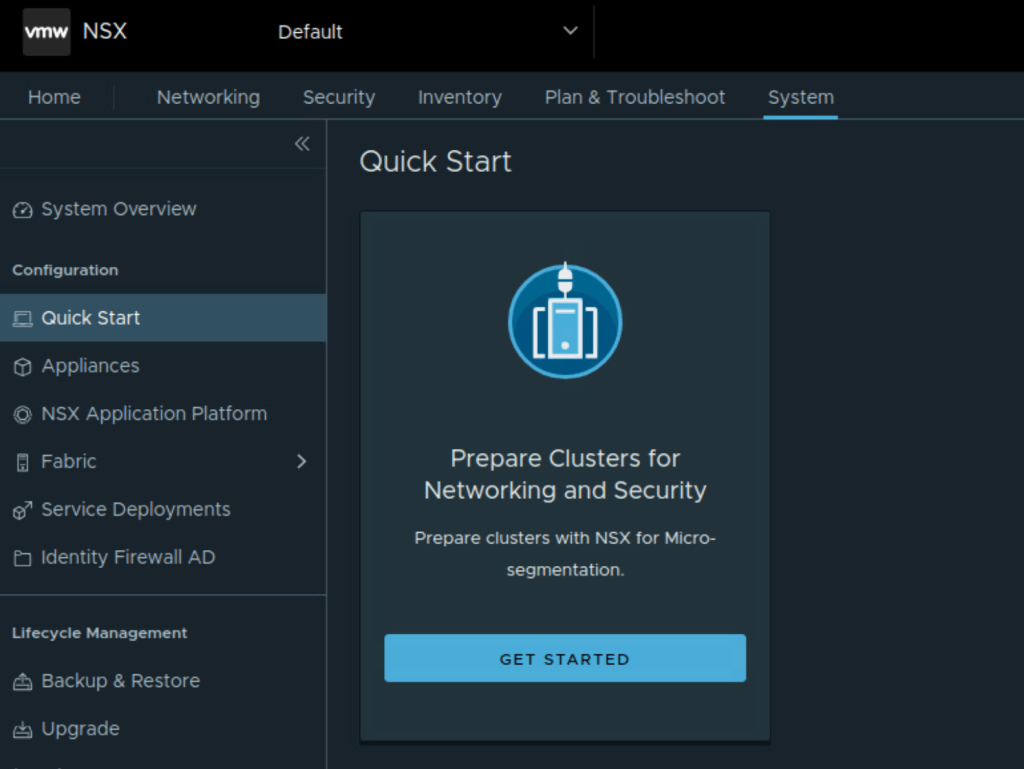Open the Security tab
The height and width of the screenshot is (769, 1024).
coord(339,97)
